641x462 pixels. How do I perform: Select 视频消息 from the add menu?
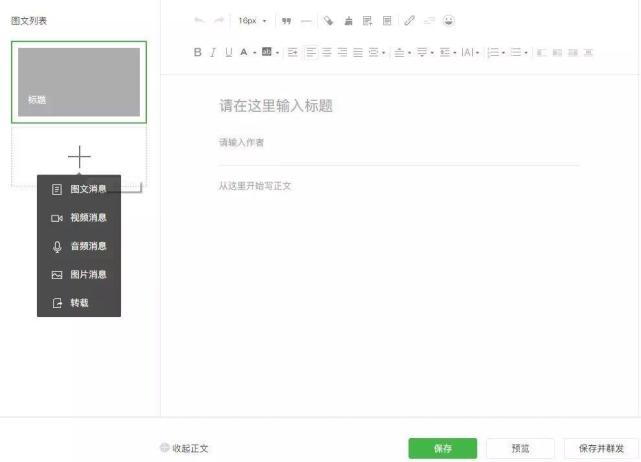point(88,217)
